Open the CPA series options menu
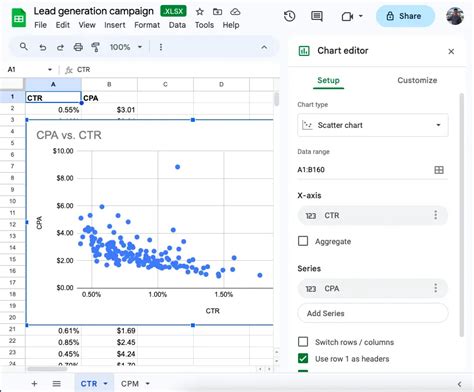 435,288
